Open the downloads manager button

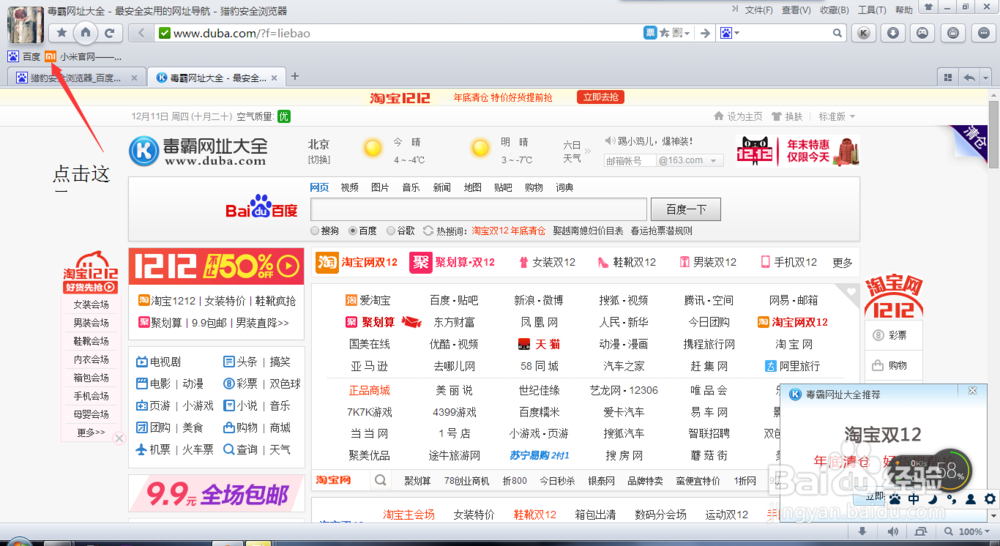(893, 33)
